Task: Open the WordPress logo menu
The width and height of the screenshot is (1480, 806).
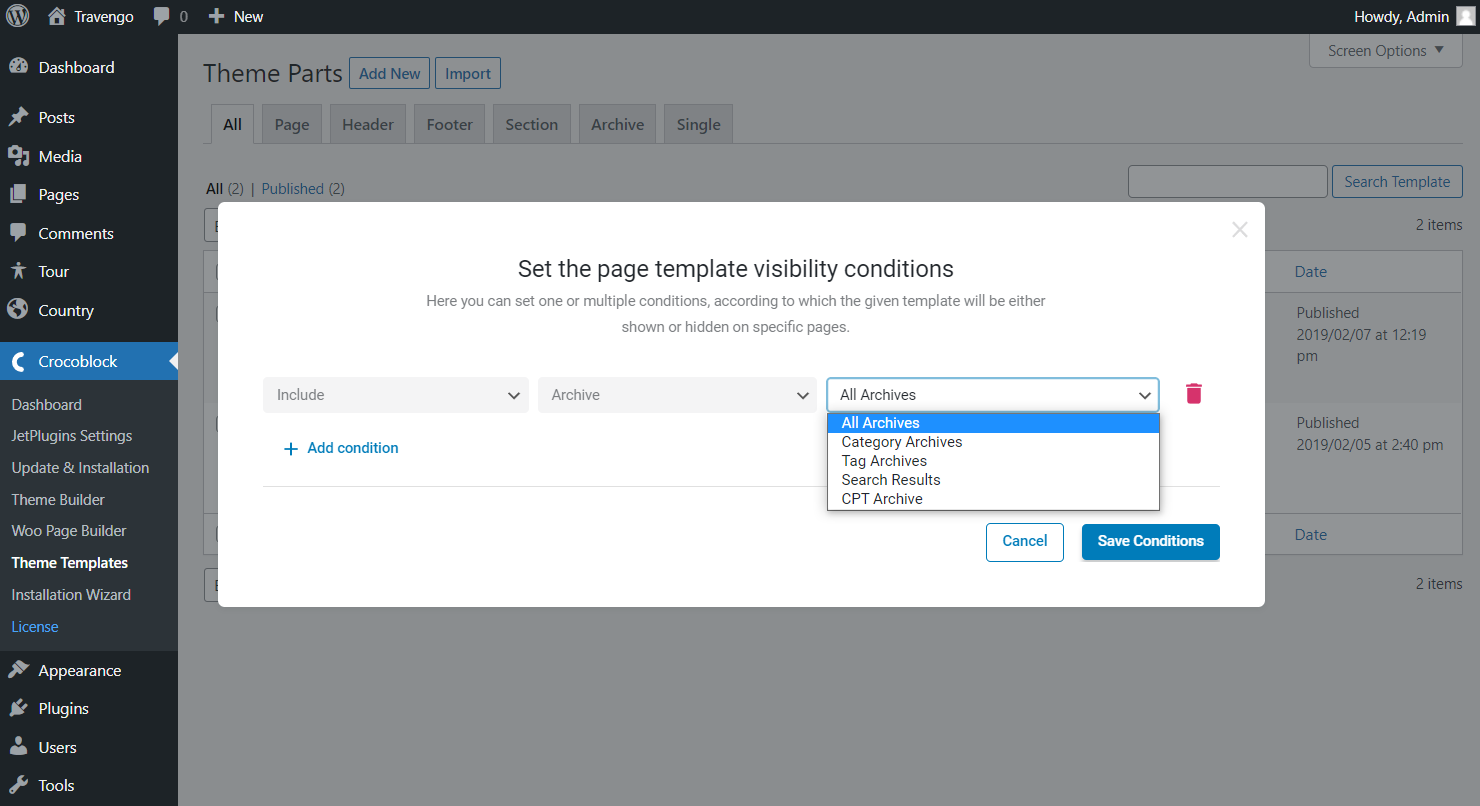Action: pos(18,16)
